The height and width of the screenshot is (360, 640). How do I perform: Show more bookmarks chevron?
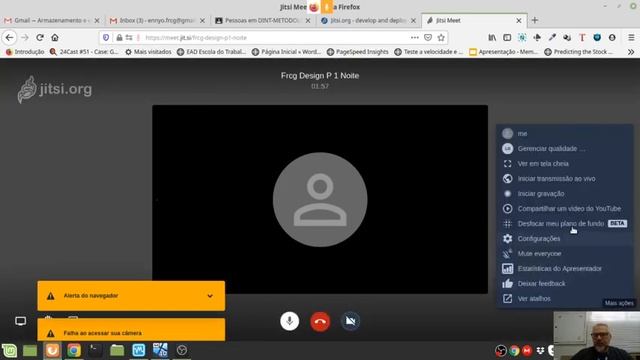(x=631, y=52)
